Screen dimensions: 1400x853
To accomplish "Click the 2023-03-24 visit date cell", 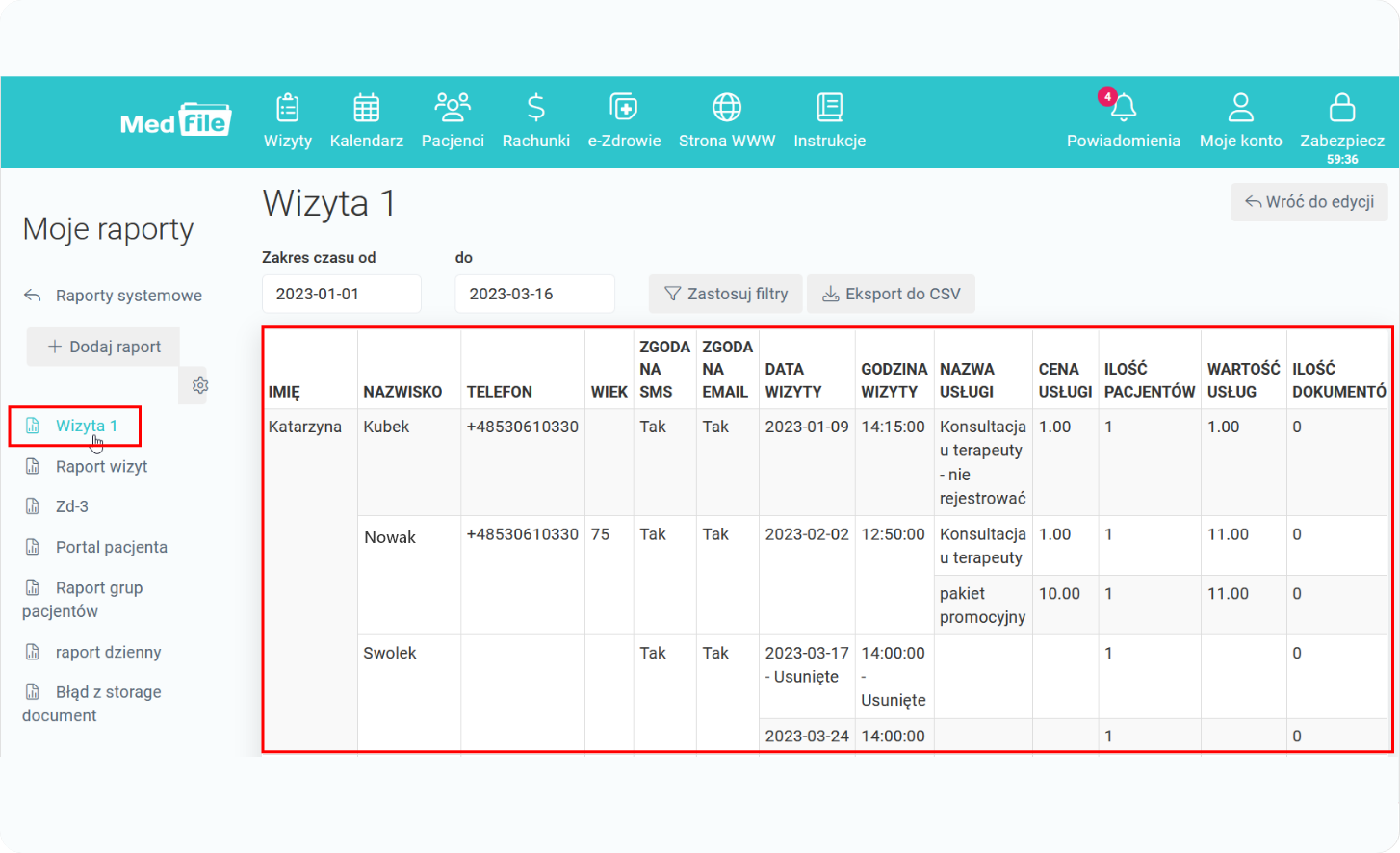I will tap(807, 737).
